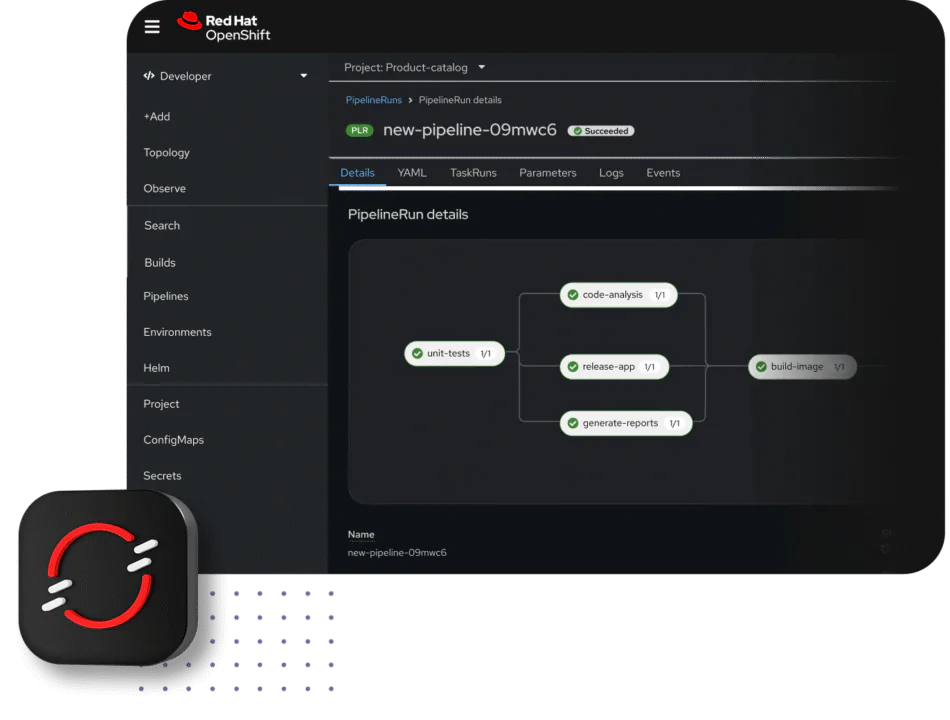The width and height of the screenshot is (950, 720).
Task: Open the generate-reports task node
Action: pyautogui.click(x=625, y=423)
